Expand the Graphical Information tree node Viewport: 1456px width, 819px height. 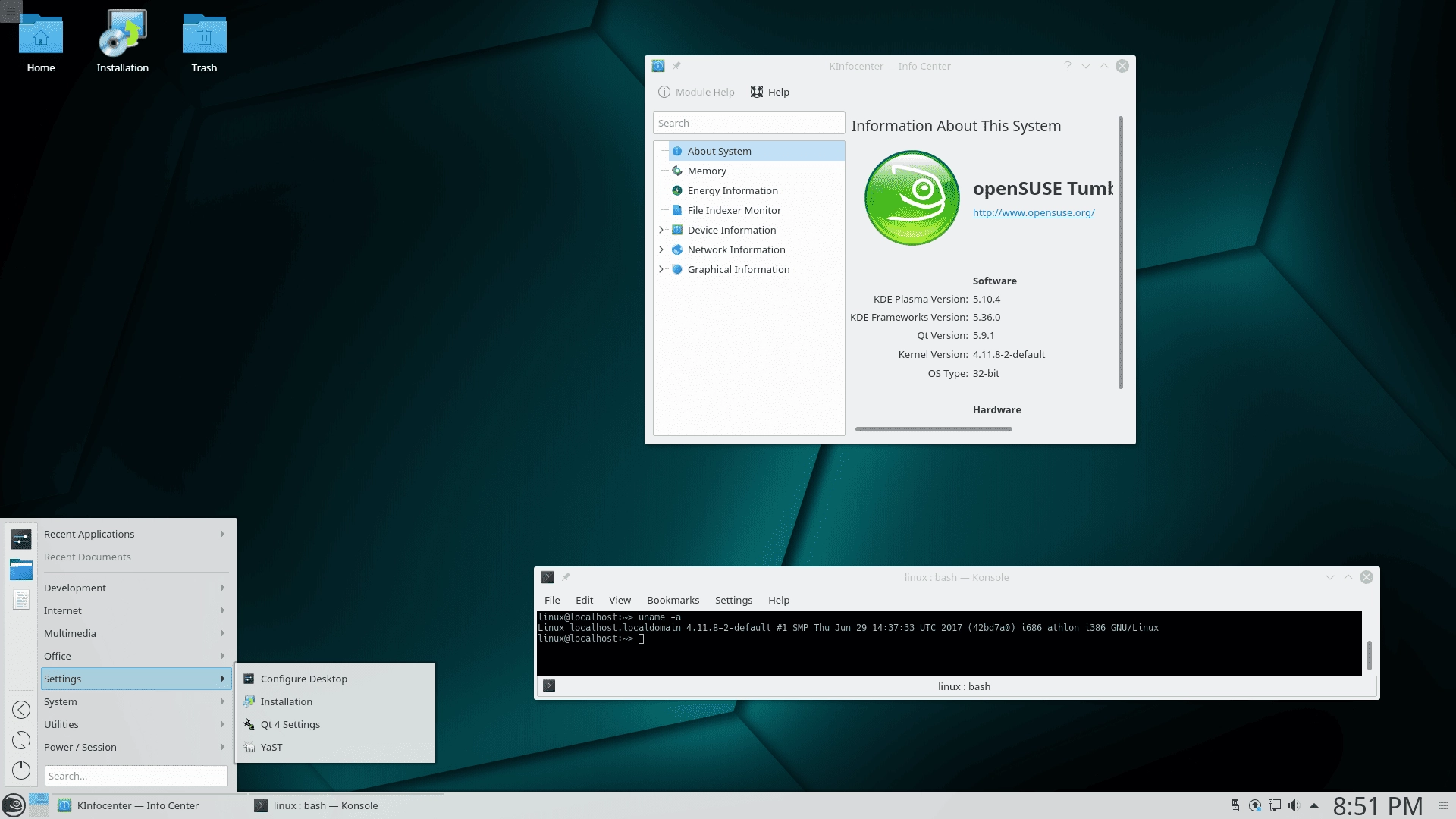click(x=661, y=269)
